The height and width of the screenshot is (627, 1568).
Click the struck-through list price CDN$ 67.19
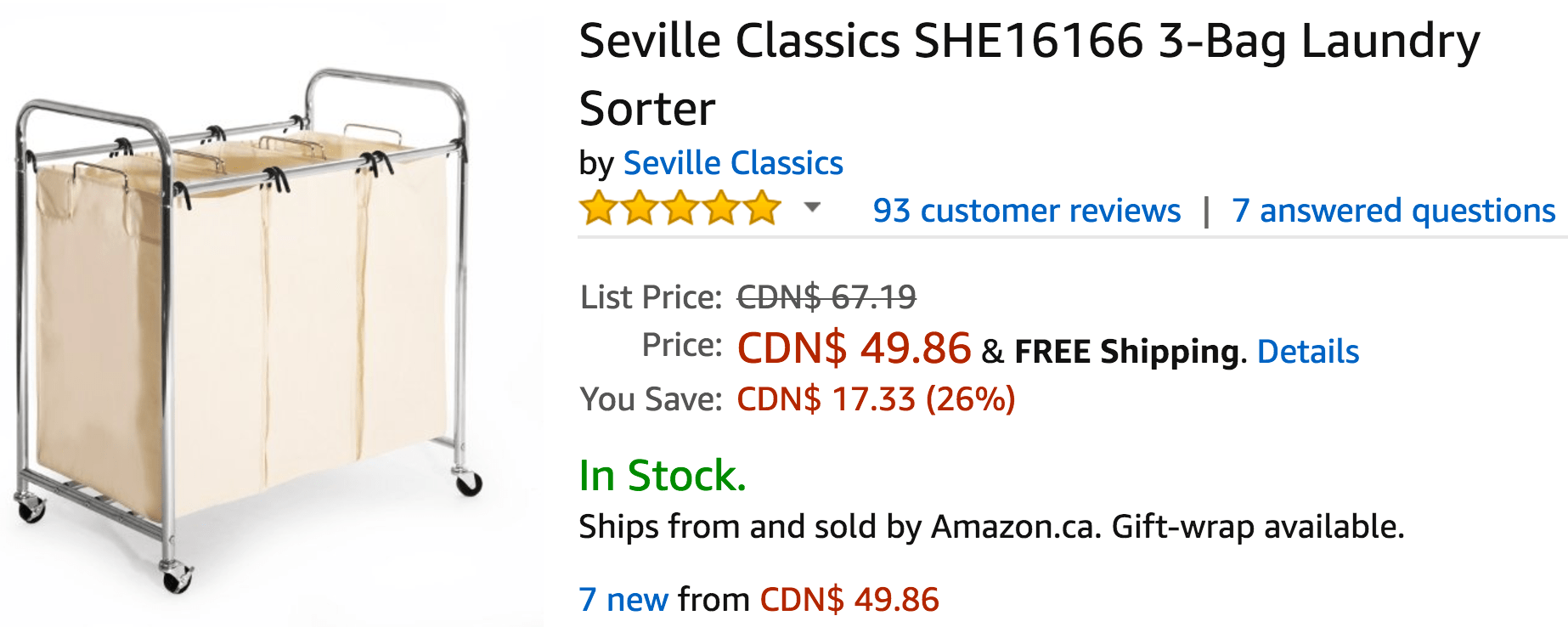click(x=826, y=297)
